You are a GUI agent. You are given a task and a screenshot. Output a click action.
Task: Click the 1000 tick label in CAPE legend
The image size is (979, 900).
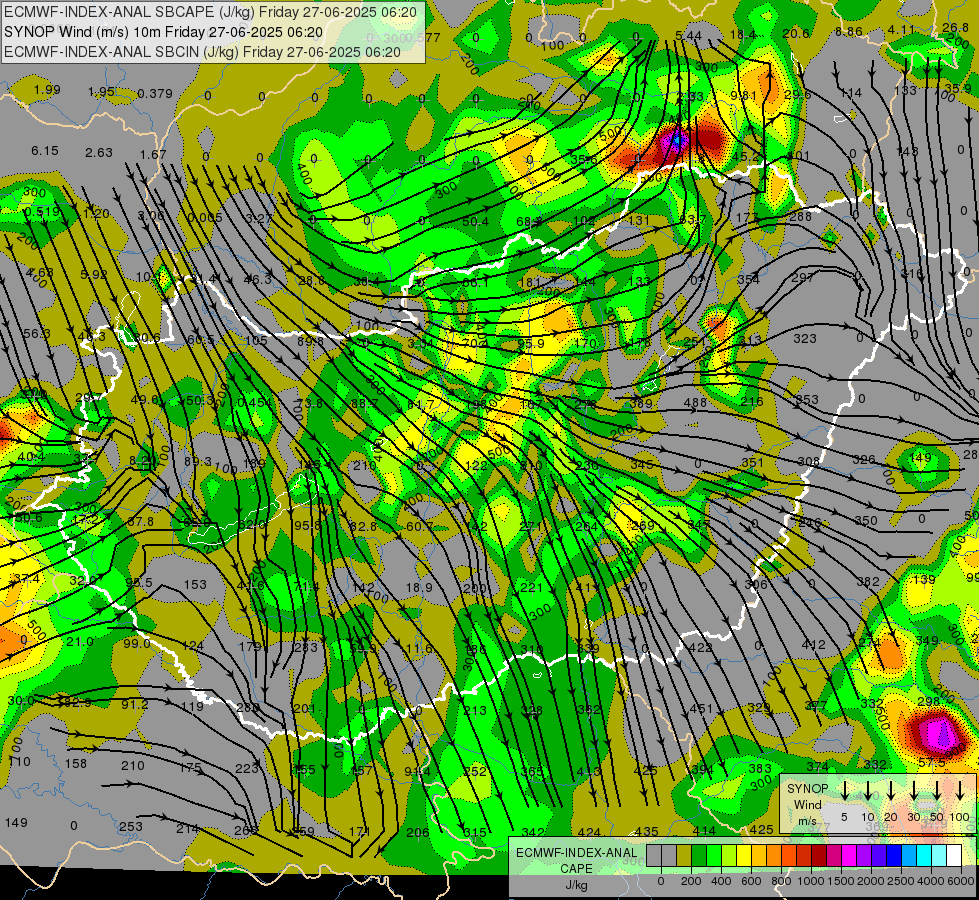[811, 881]
